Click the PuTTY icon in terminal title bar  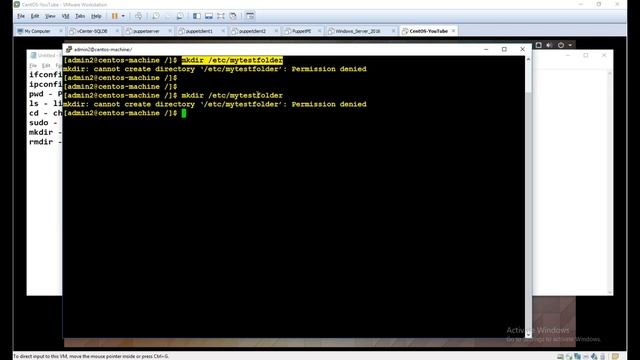coord(69,49)
